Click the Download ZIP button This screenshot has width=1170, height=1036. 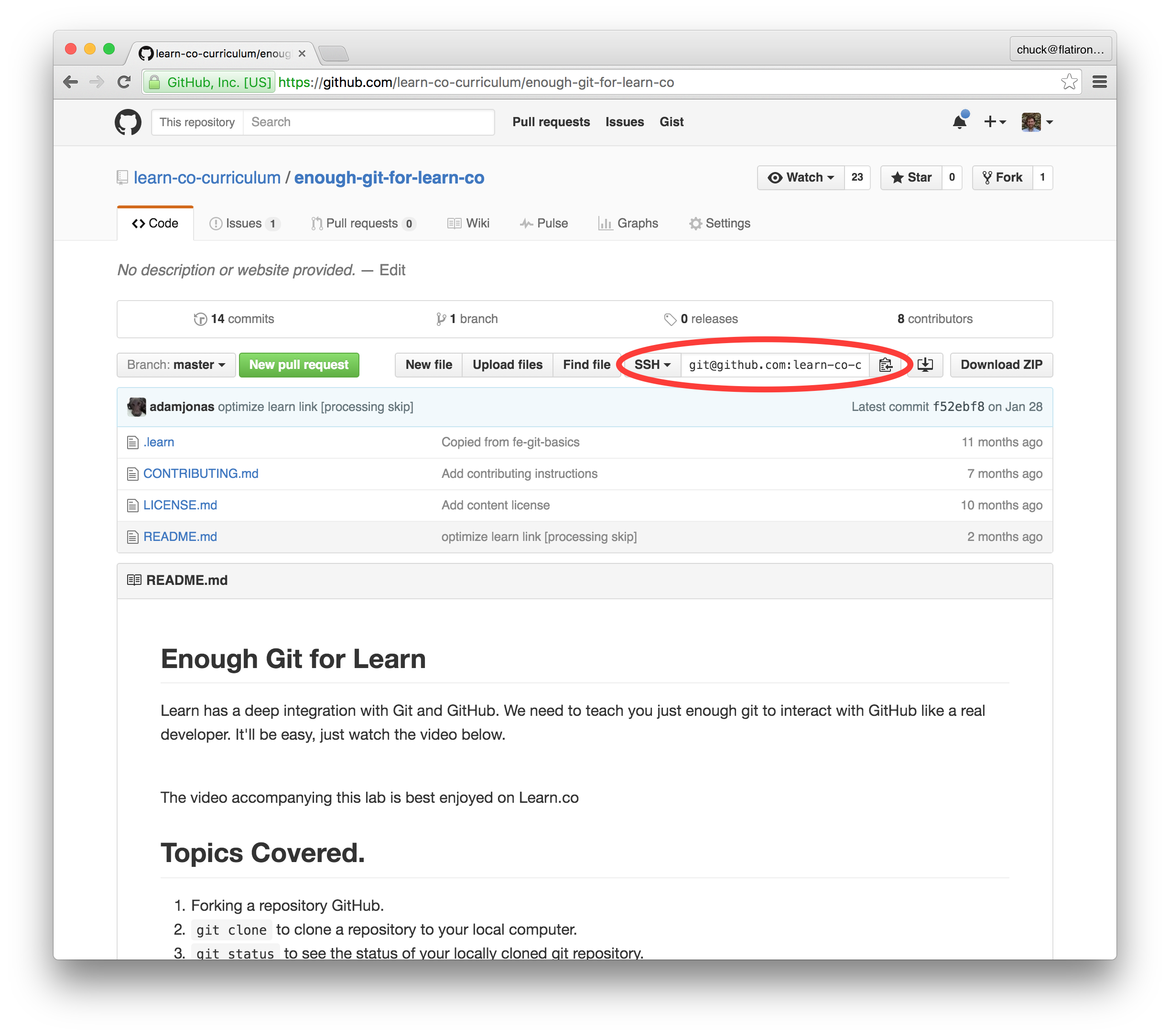tap(1000, 364)
